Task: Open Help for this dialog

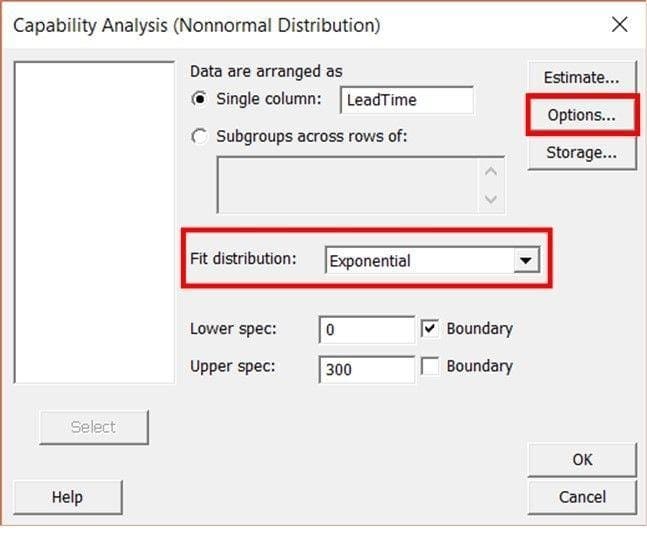Action: pyautogui.click(x=68, y=497)
